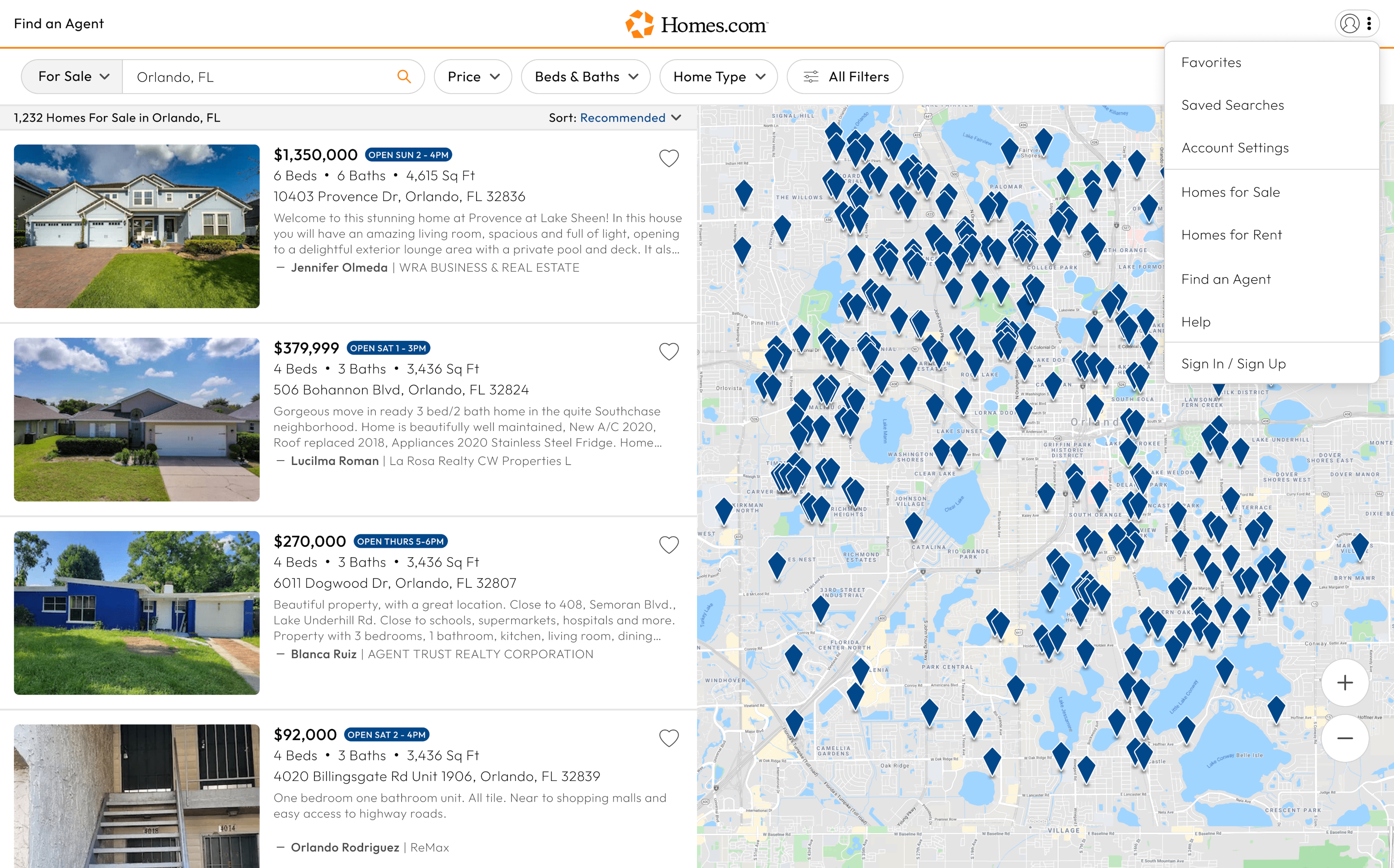The image size is (1394, 868).
Task: Click the orange search magnifier icon
Action: (404, 76)
